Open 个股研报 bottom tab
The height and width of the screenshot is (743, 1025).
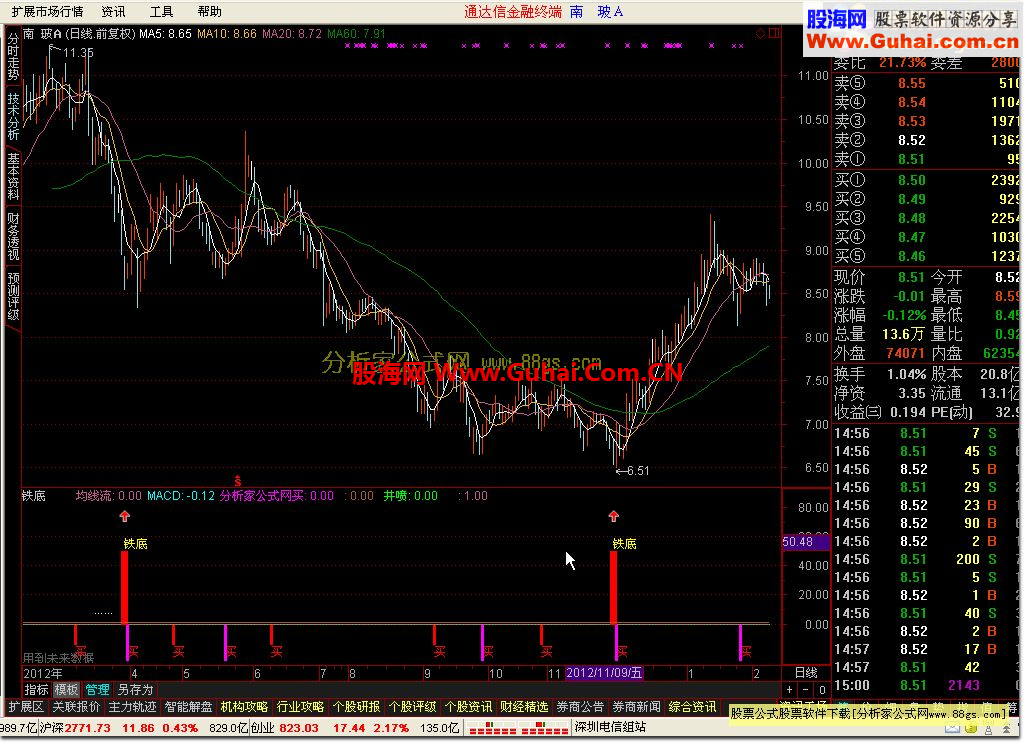point(356,707)
